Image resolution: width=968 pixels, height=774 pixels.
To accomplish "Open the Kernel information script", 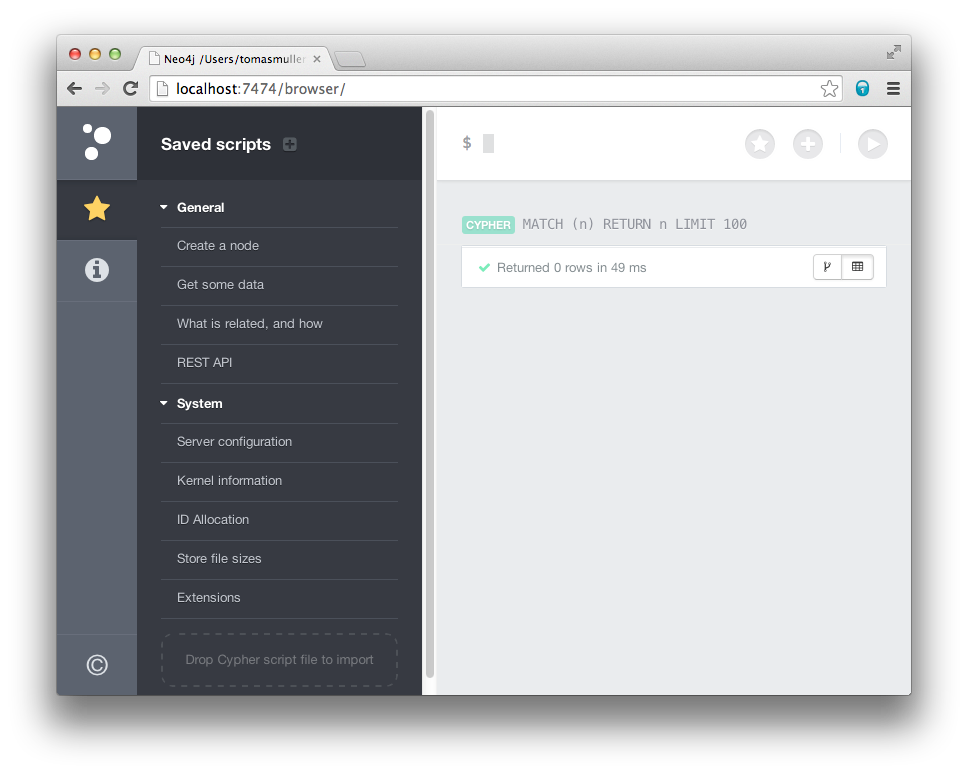I will click(279, 481).
